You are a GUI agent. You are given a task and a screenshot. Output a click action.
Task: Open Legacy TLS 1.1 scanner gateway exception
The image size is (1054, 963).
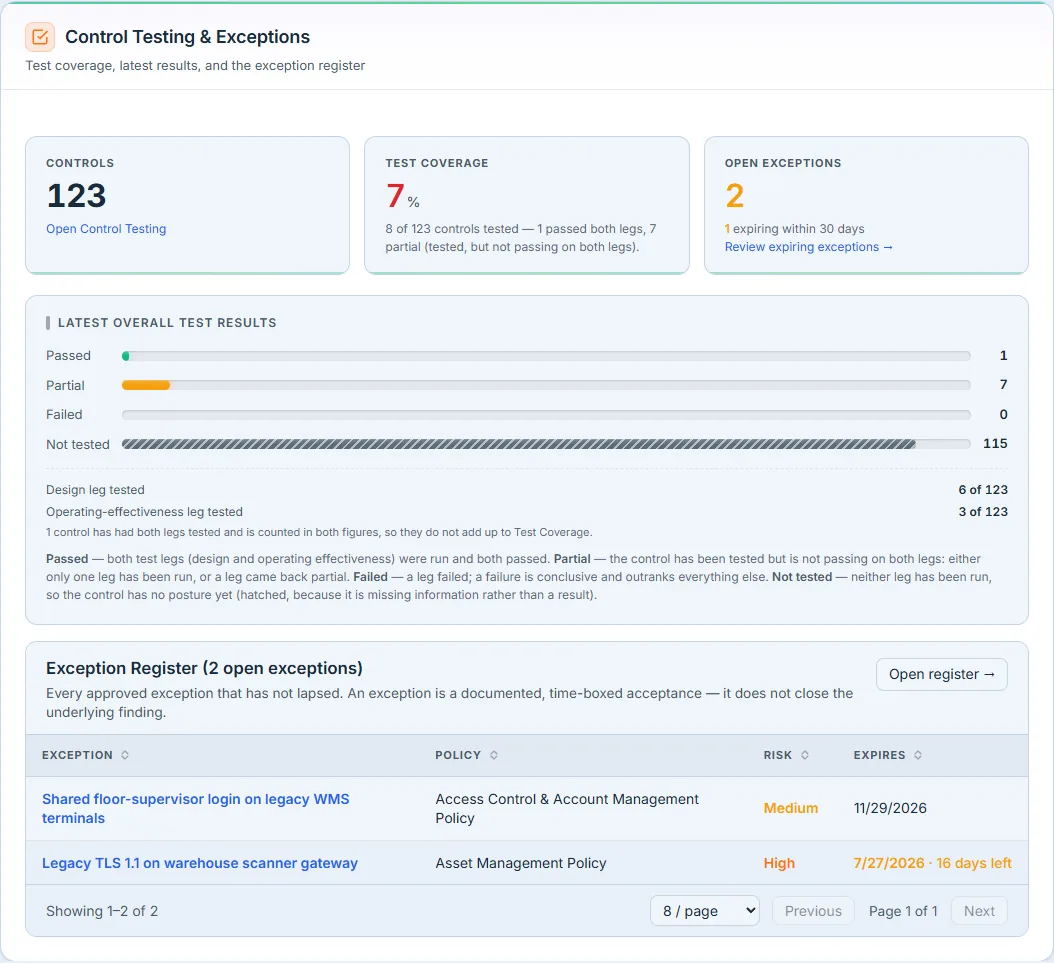tap(200, 863)
